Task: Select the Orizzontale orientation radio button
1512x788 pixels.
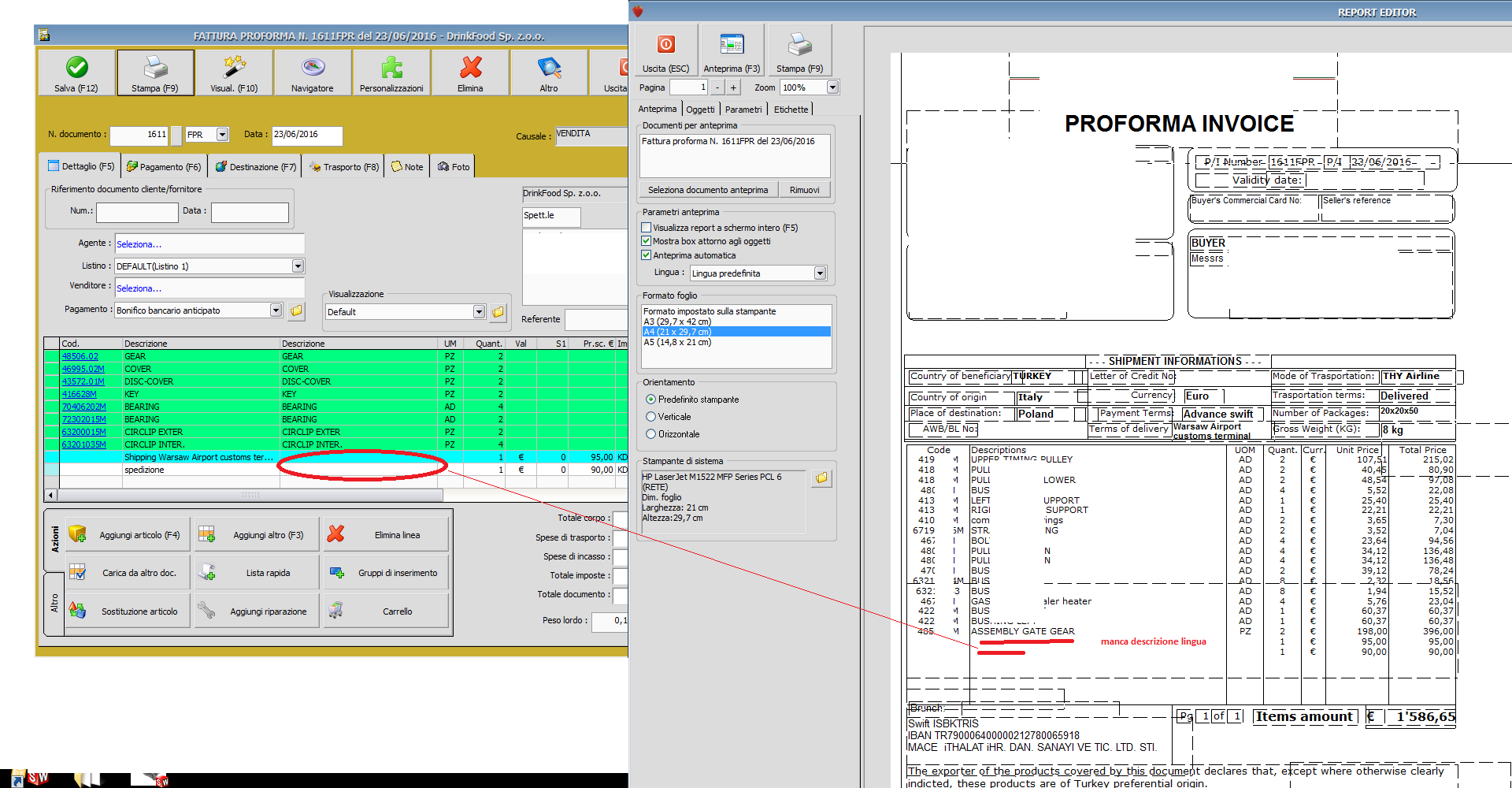Action: 650,434
